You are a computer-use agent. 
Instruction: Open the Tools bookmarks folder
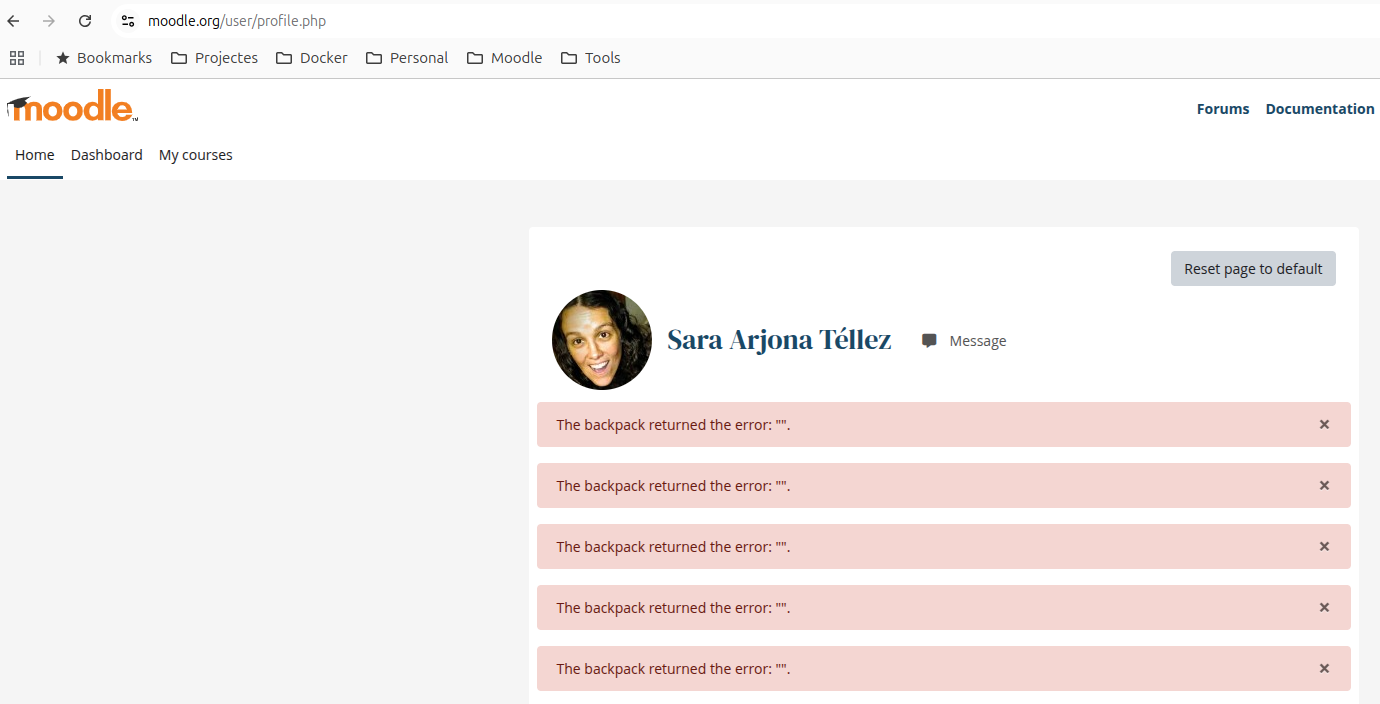point(591,58)
